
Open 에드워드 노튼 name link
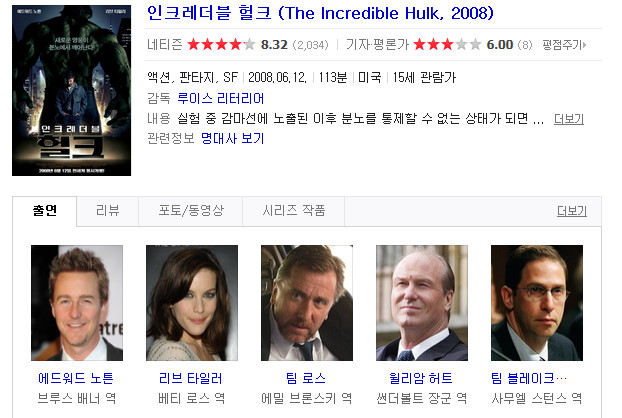point(76,378)
